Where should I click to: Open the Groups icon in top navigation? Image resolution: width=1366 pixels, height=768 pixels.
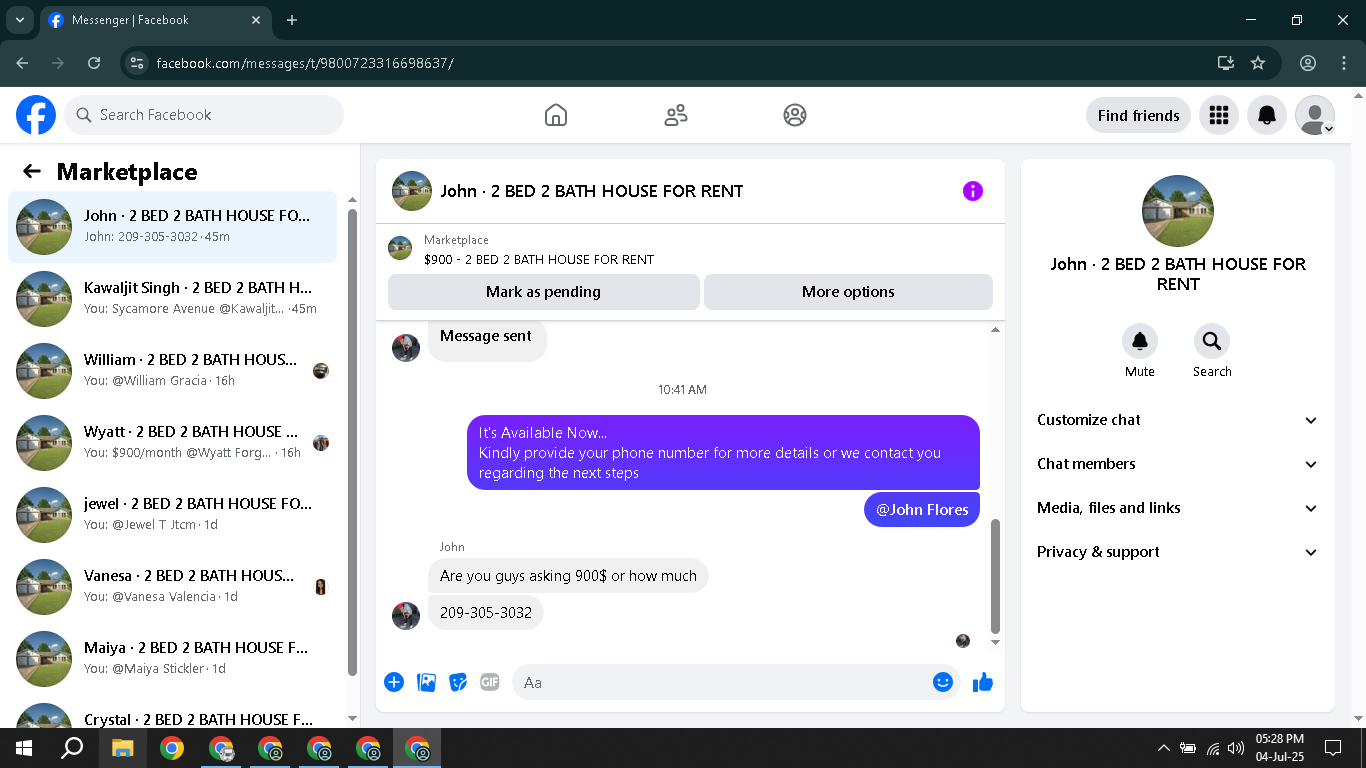(x=795, y=115)
